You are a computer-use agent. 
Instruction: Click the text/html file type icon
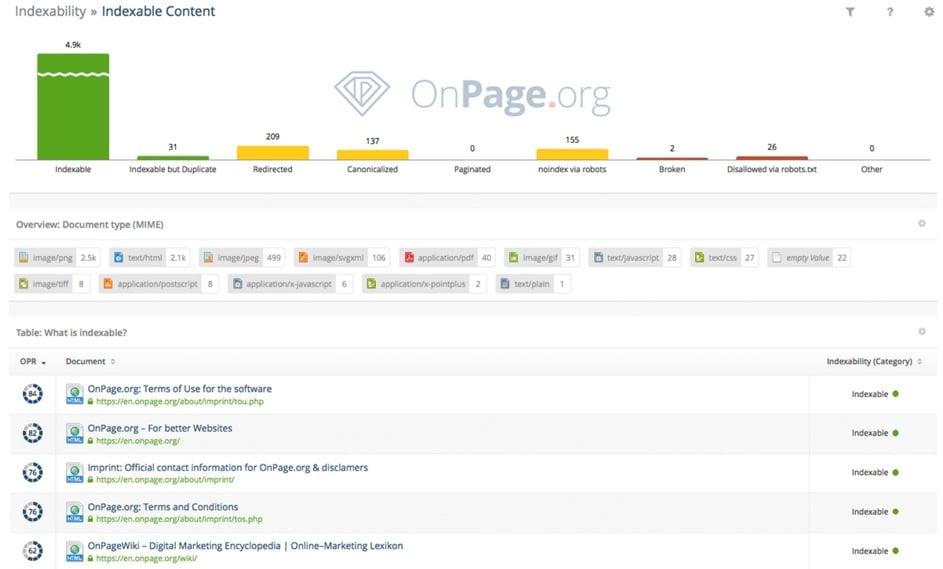coord(118,257)
